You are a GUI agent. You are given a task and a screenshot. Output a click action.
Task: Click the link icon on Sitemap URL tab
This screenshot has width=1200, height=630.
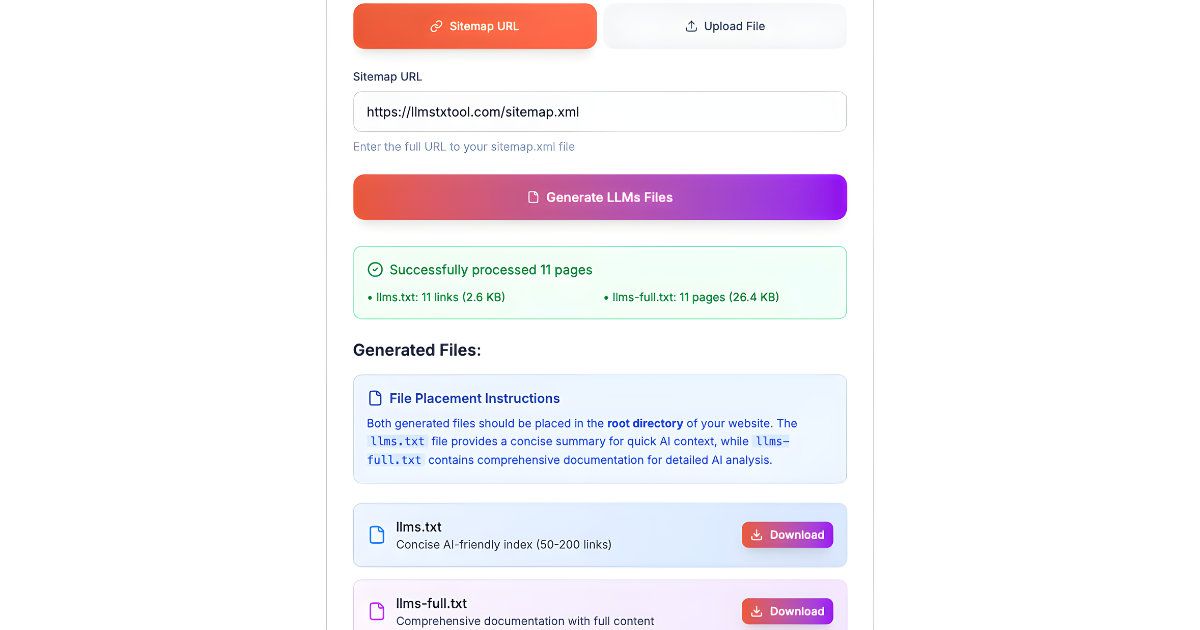pos(436,26)
